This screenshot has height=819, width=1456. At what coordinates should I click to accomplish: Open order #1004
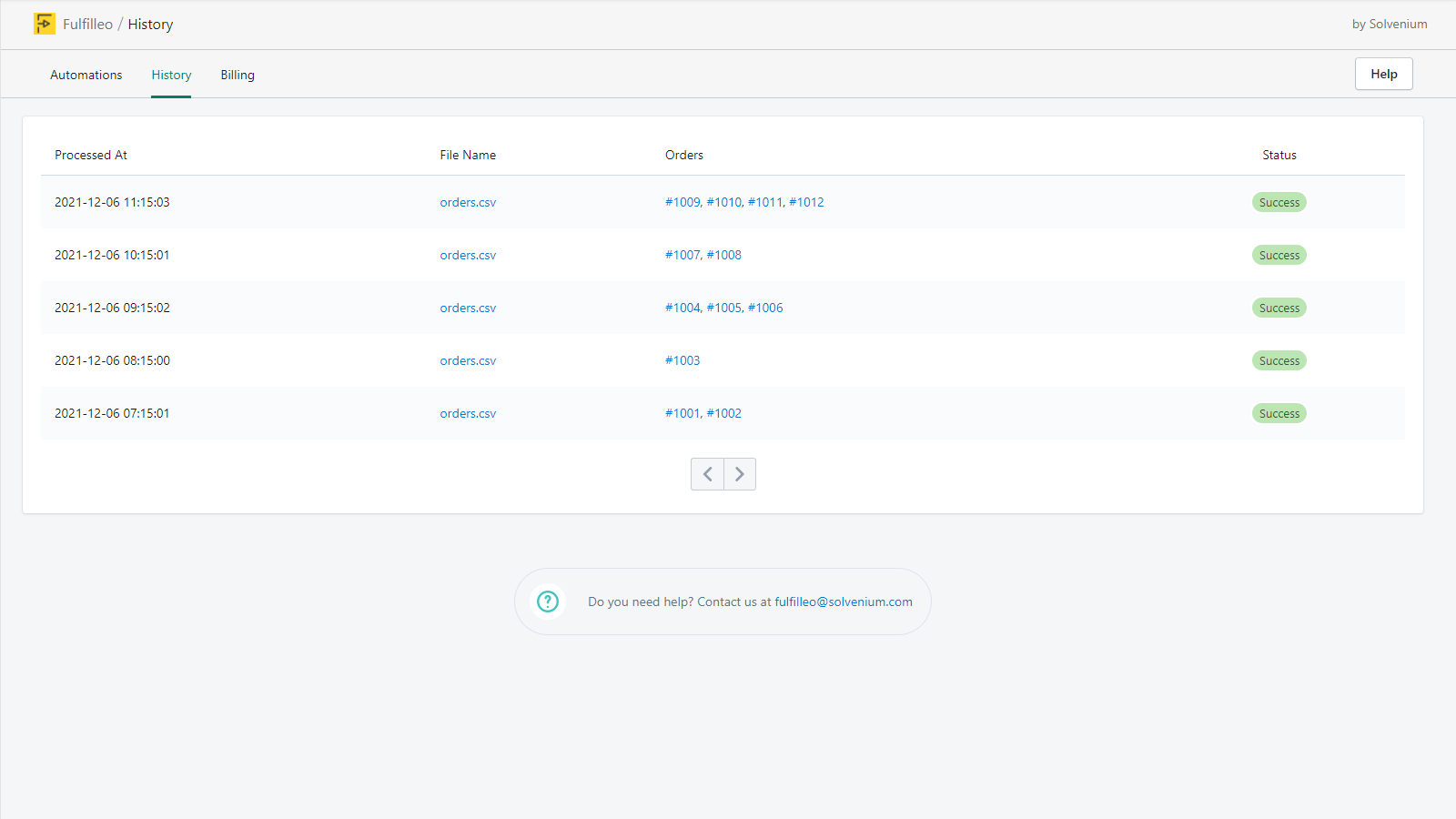[682, 308]
